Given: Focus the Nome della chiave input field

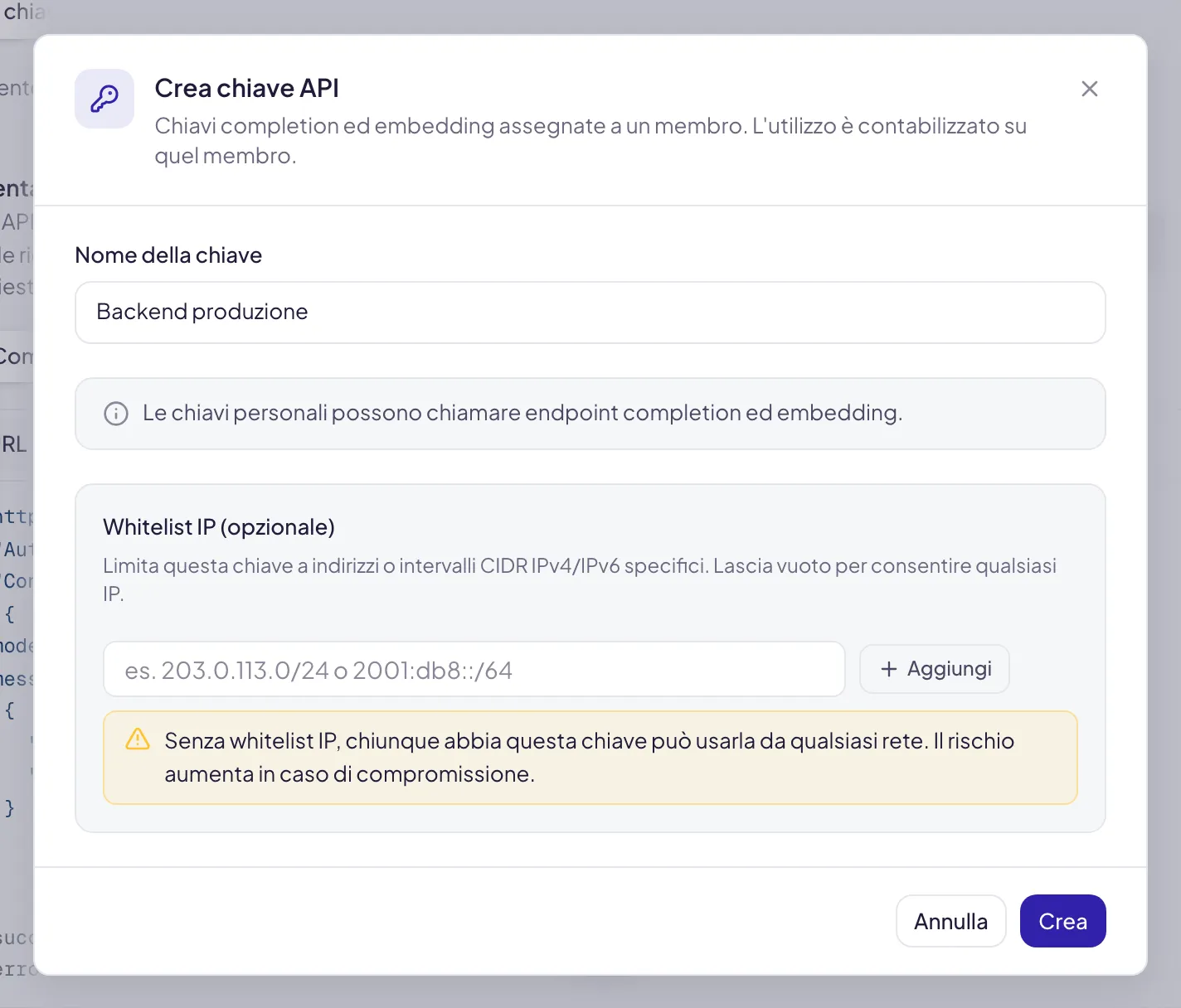Looking at the screenshot, I should (x=590, y=313).
